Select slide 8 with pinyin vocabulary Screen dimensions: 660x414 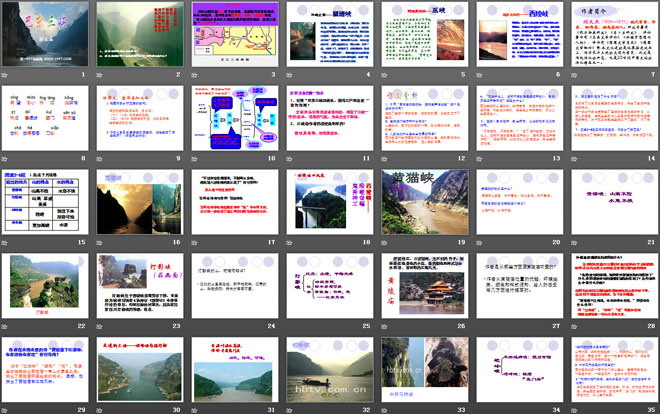point(48,119)
